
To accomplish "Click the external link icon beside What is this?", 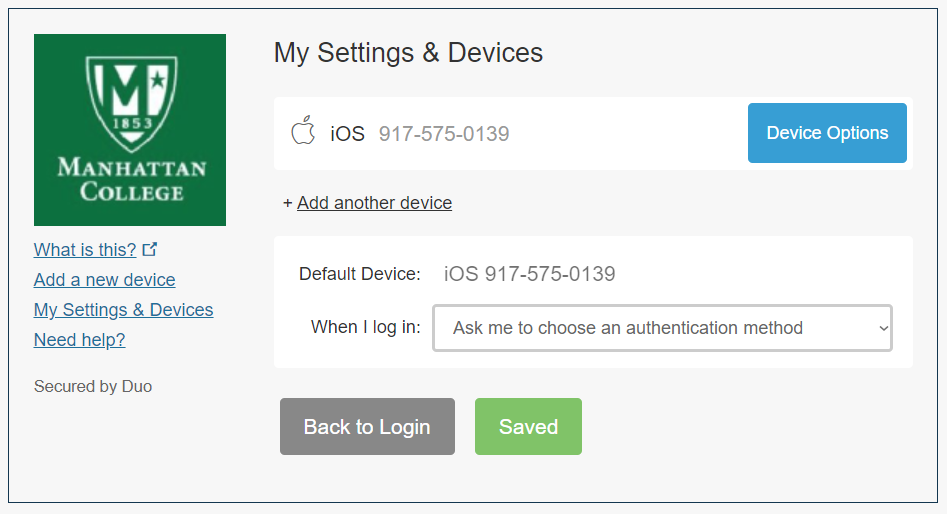I will click(150, 249).
